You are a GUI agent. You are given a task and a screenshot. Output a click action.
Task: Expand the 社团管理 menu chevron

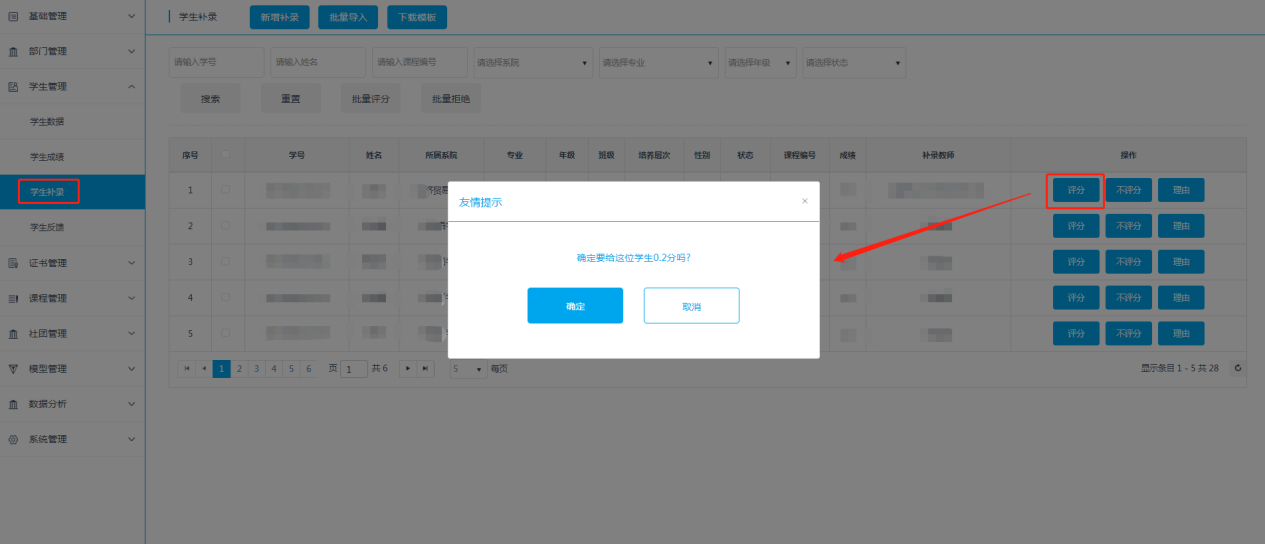pos(131,333)
